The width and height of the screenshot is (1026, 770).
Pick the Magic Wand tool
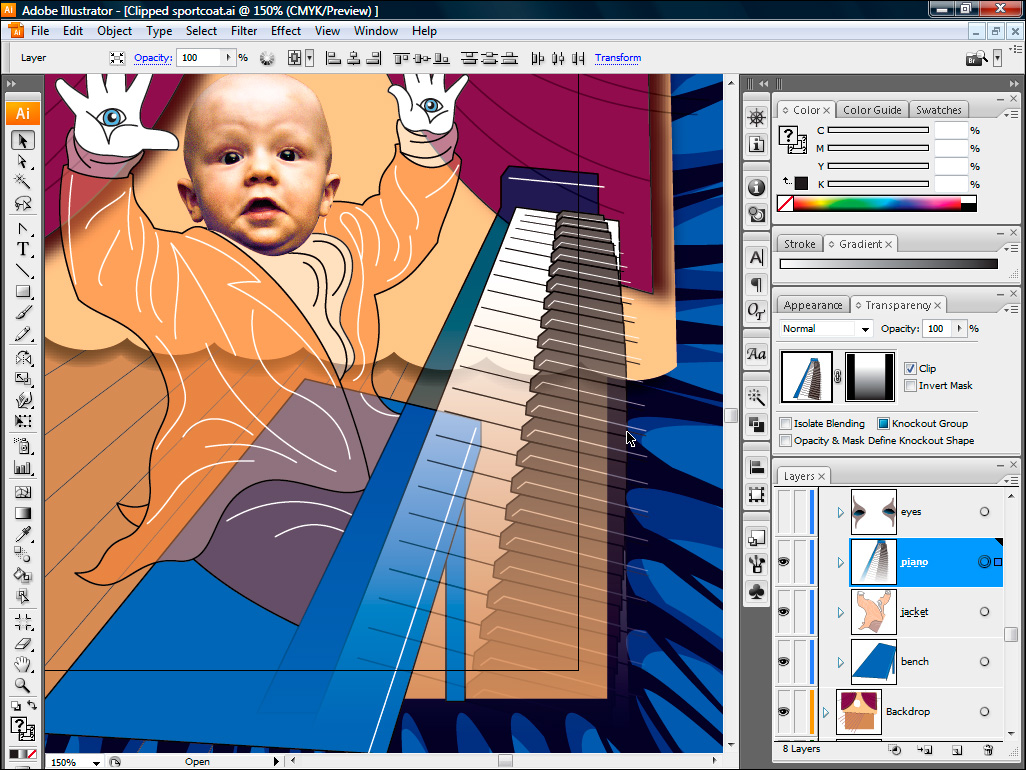coord(22,182)
